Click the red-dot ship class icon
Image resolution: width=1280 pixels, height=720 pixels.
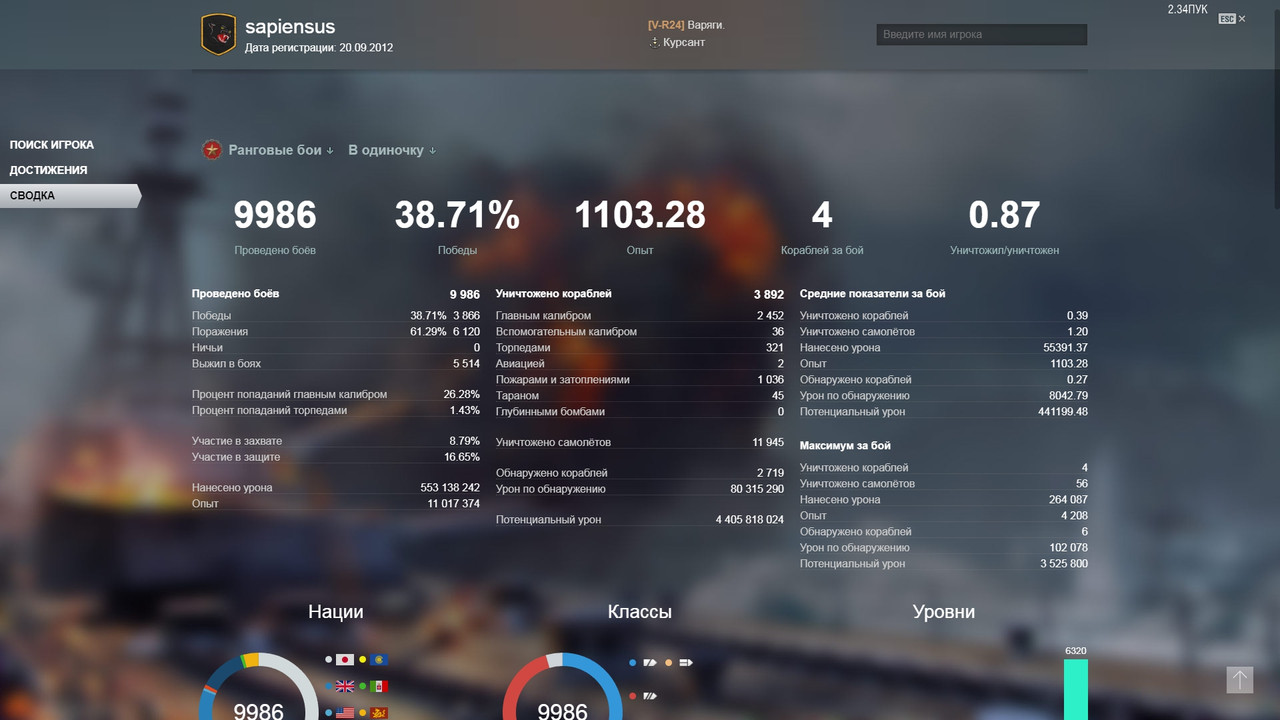(650, 695)
